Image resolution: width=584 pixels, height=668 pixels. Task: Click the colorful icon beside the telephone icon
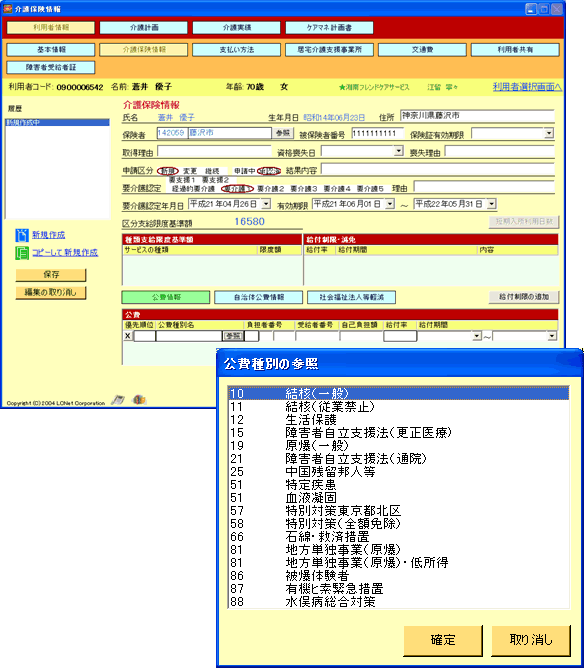pyautogui.click(x=139, y=400)
